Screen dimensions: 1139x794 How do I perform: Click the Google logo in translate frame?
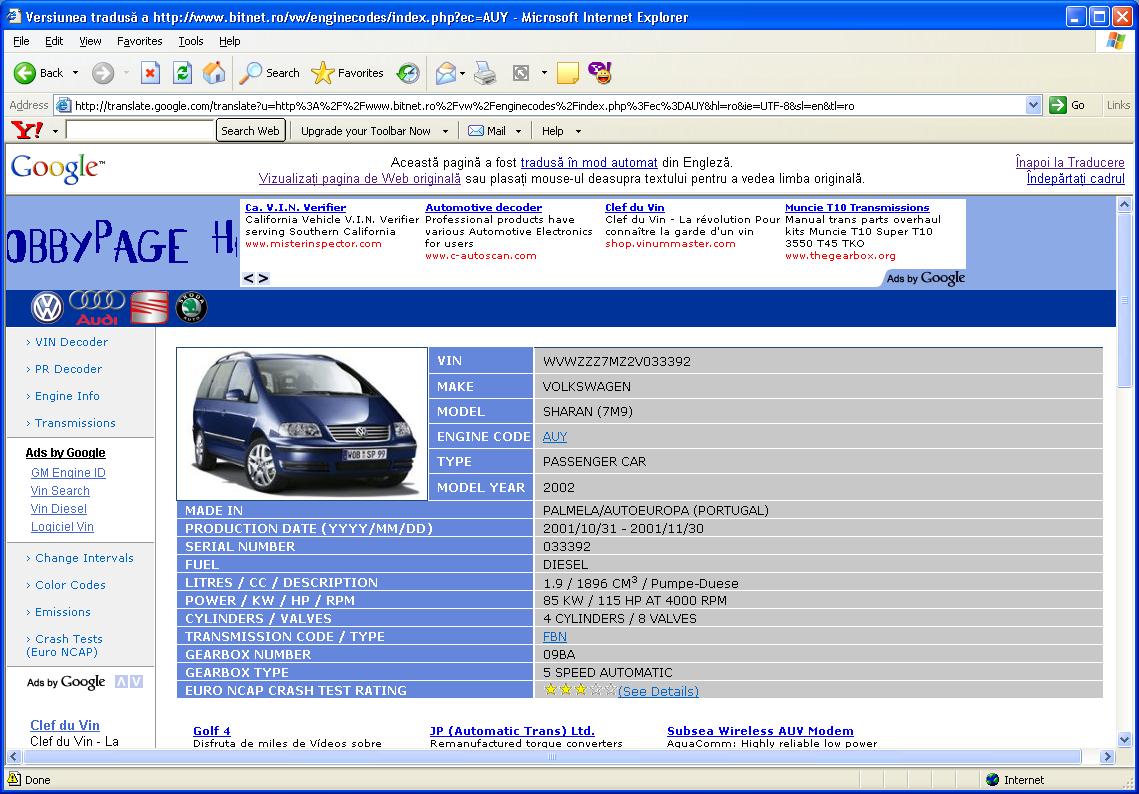[57, 169]
